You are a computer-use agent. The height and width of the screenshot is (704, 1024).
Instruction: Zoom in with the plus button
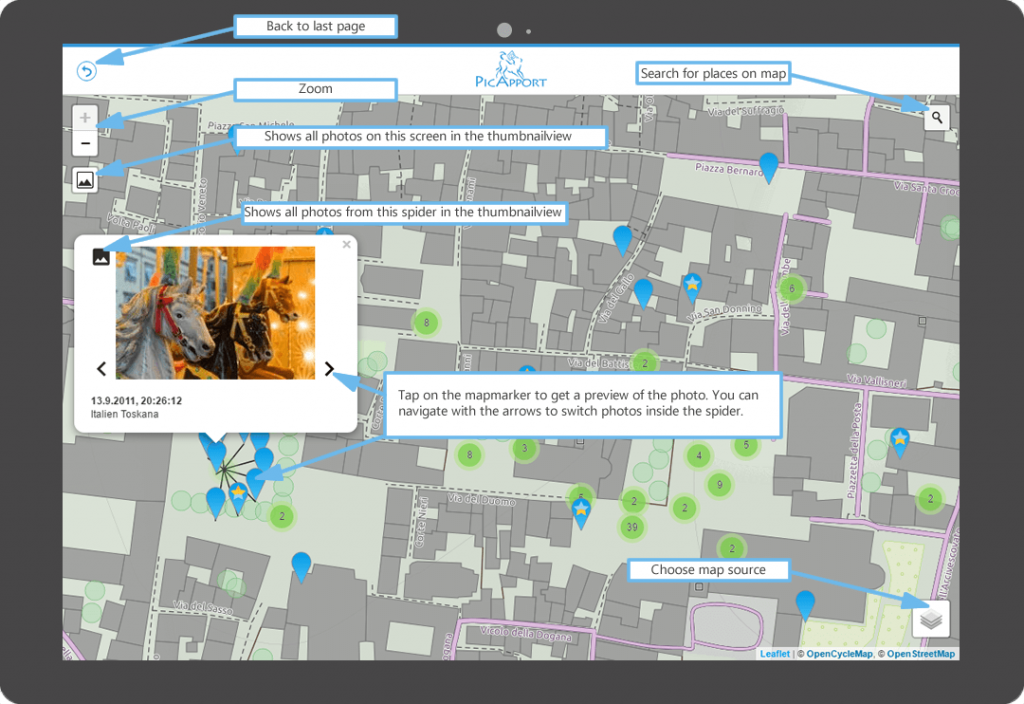click(x=85, y=118)
